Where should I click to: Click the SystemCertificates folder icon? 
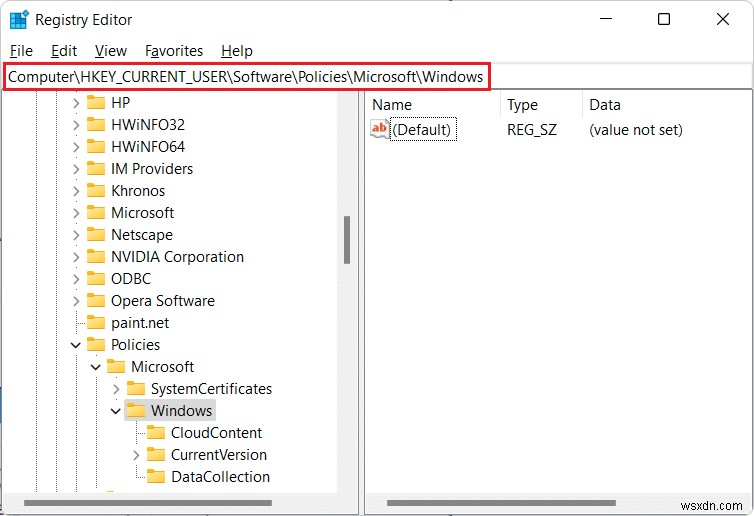click(135, 389)
